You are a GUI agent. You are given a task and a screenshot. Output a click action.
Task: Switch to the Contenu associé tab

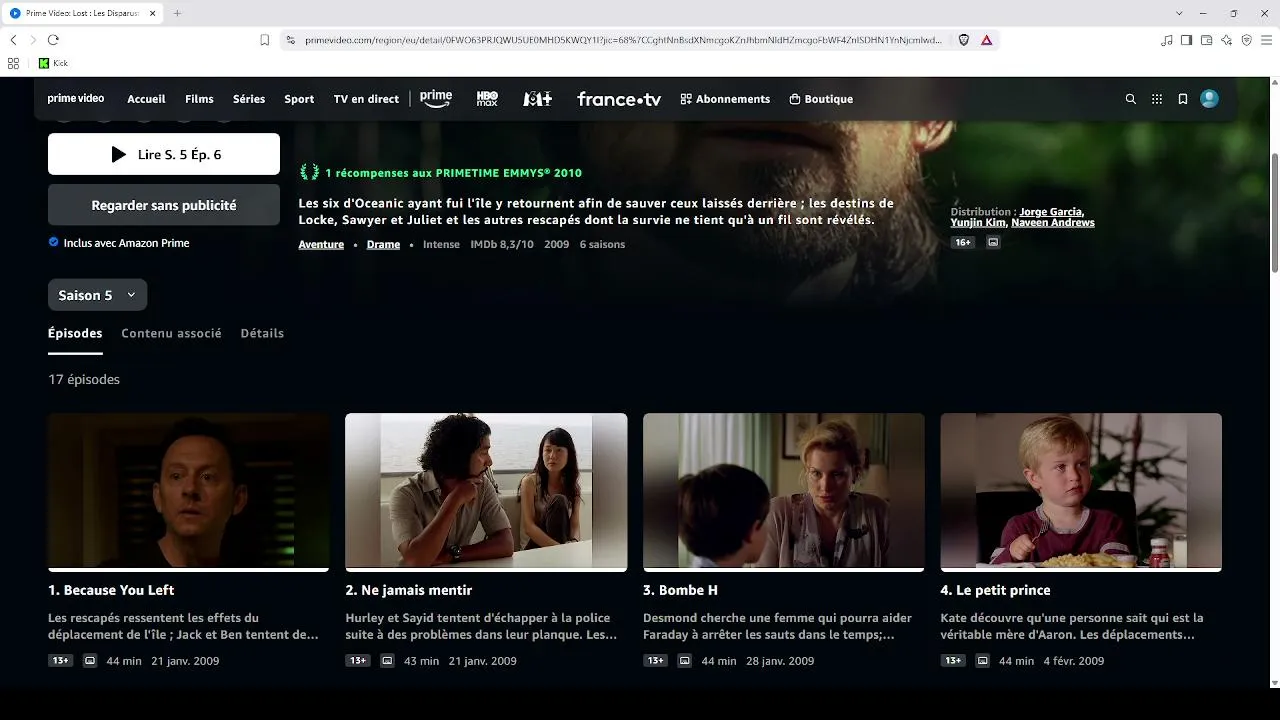(x=171, y=333)
